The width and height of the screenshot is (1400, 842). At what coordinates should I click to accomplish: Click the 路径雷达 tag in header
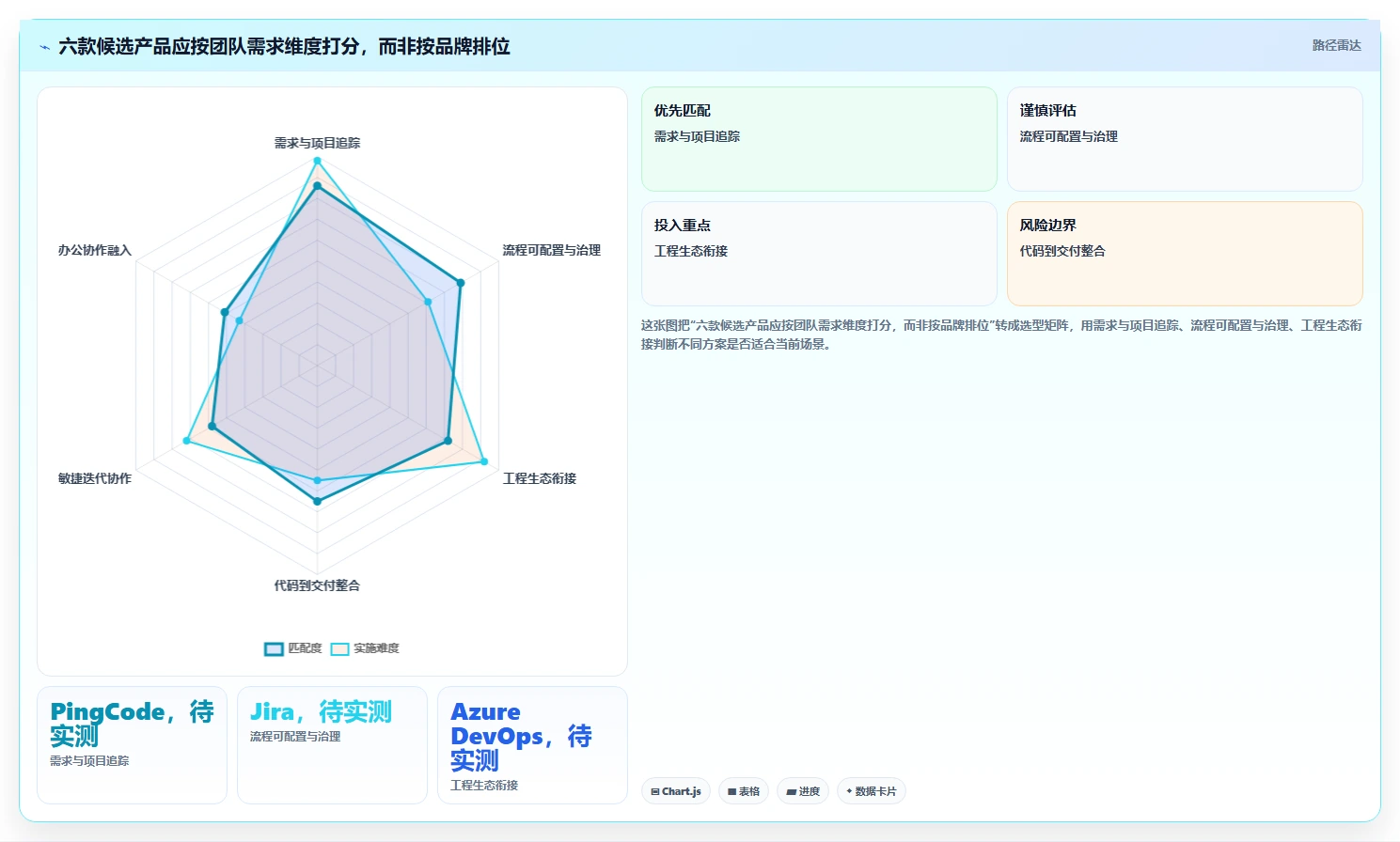[1336, 45]
